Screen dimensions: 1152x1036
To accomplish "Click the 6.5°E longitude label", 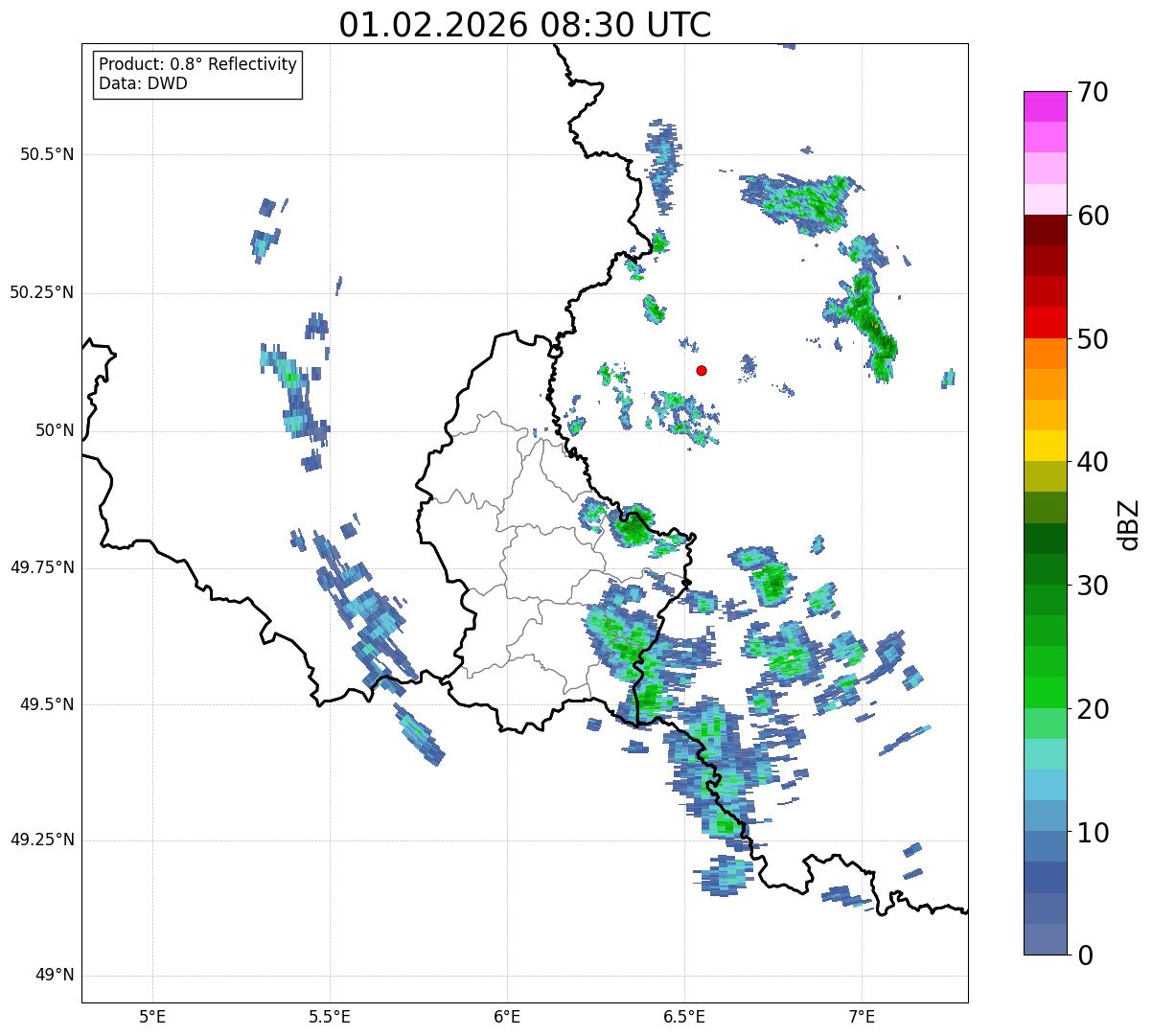I will 684,1016.
